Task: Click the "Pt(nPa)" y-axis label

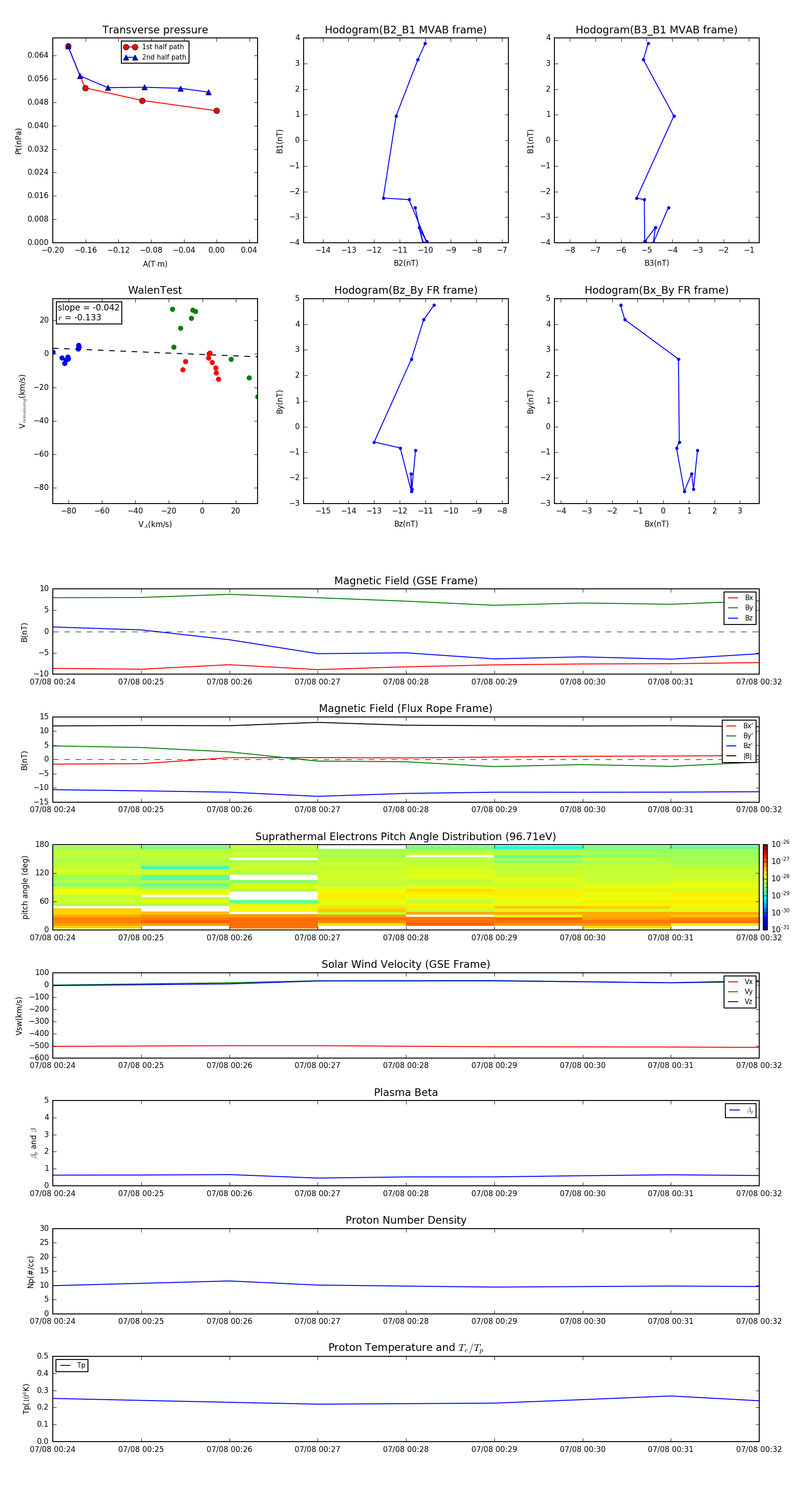Action: pyautogui.click(x=18, y=140)
